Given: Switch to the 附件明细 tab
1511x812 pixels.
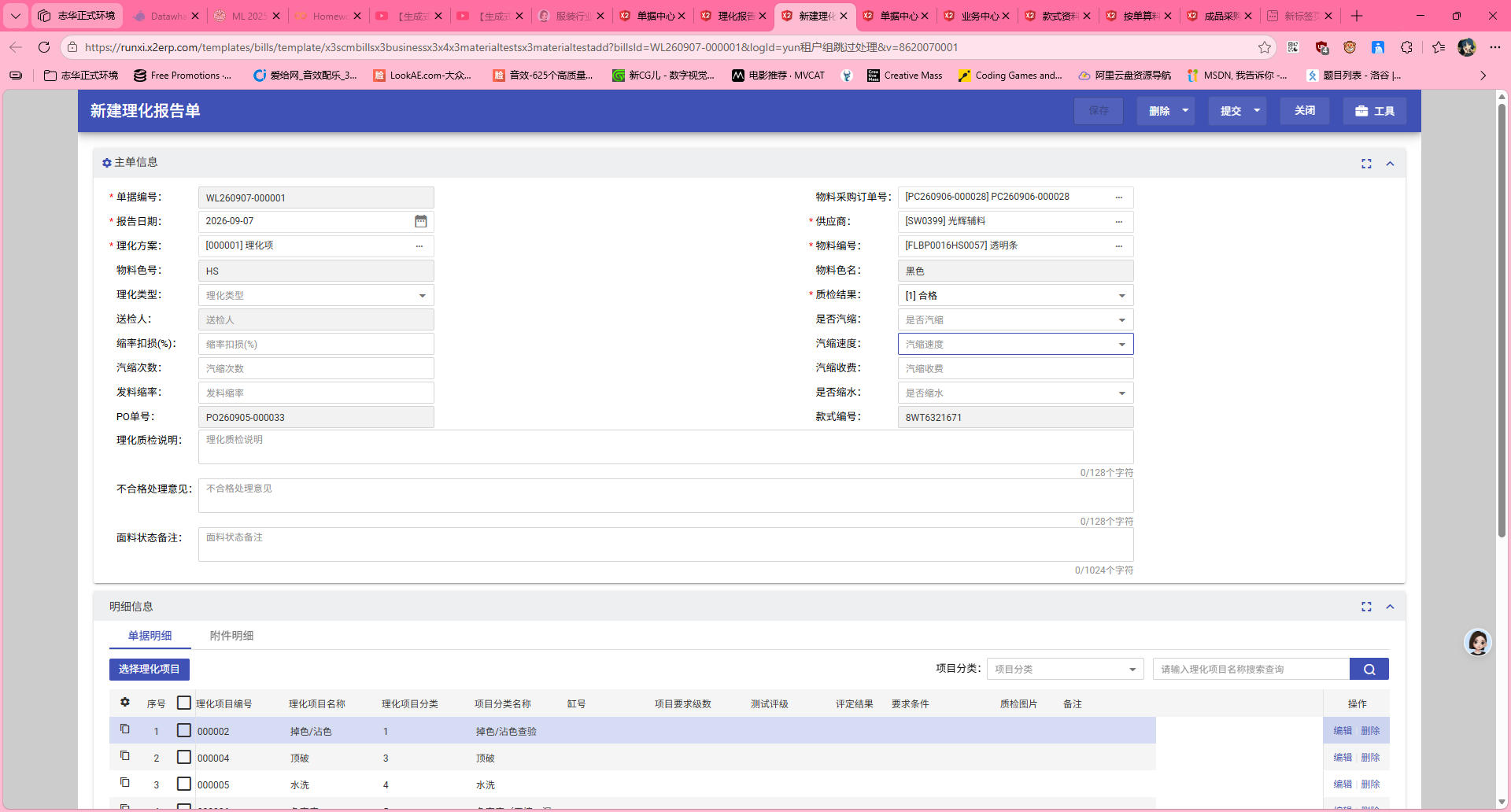Looking at the screenshot, I should coord(231,636).
